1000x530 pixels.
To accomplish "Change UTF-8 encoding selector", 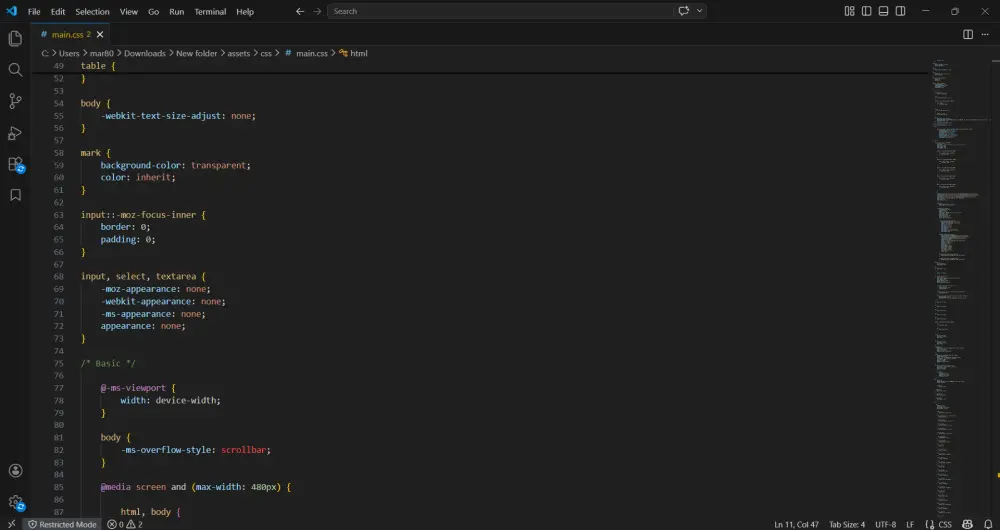I will 885,524.
